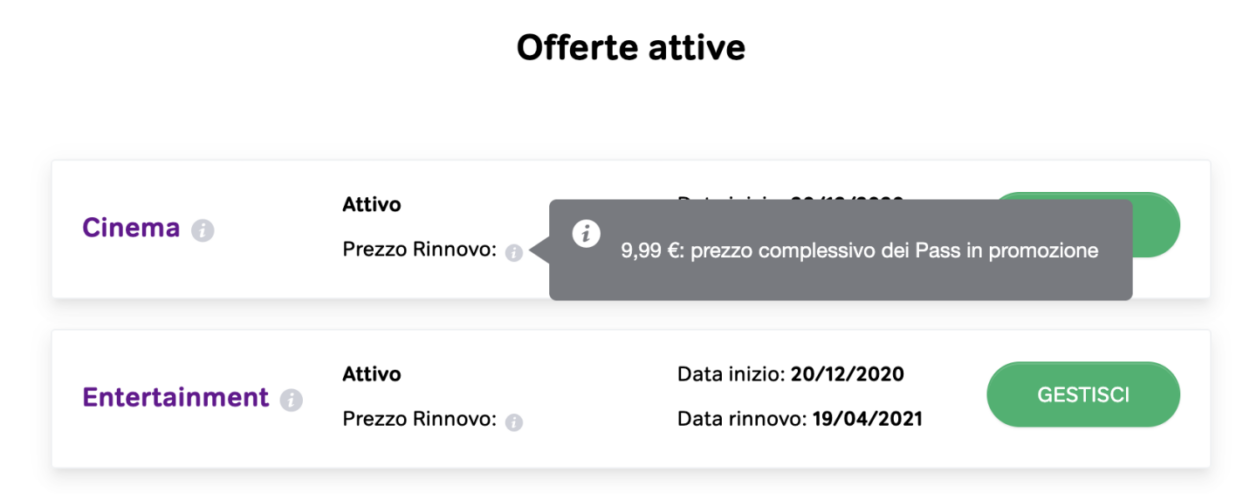Click the white info icon inside the tooltip
Viewport: 1257px width, 500px height.
coord(586,234)
